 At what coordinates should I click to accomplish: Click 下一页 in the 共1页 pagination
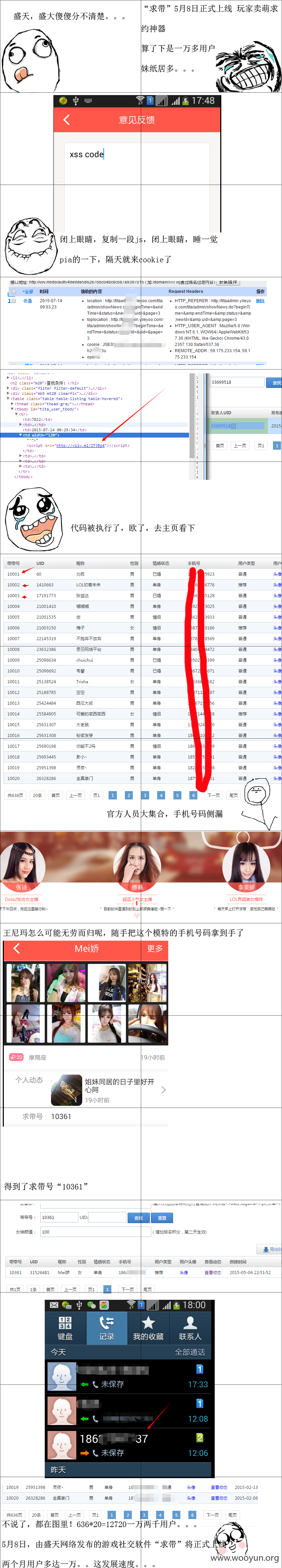127,1289
